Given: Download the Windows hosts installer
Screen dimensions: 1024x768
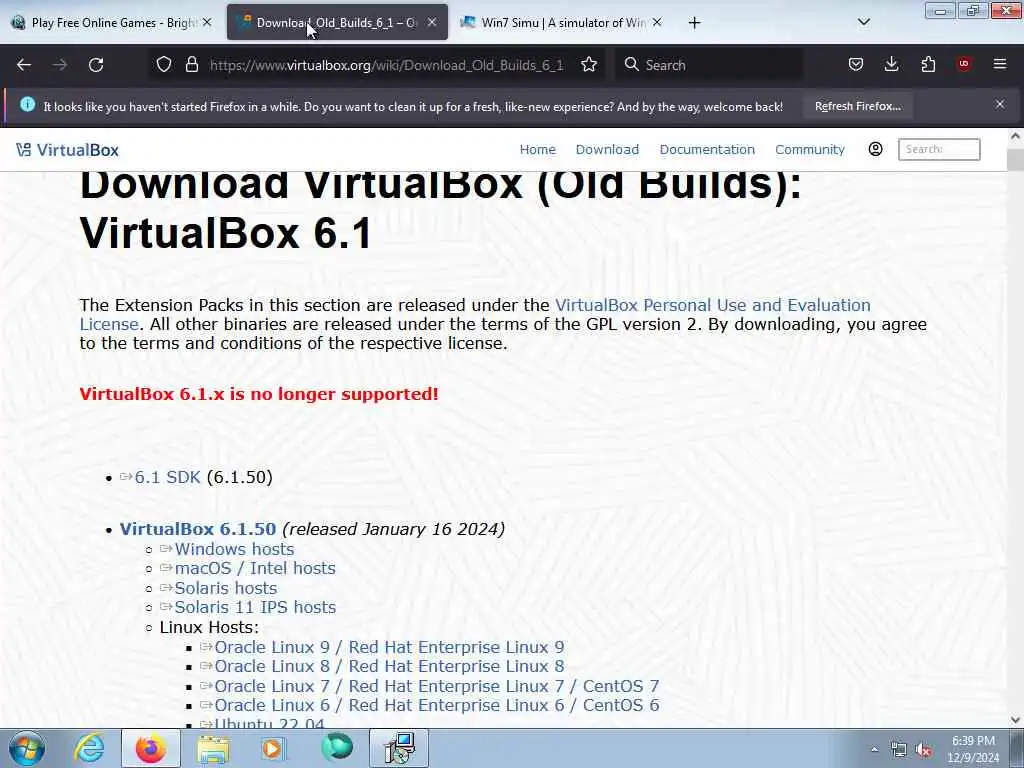Looking at the screenshot, I should pyautogui.click(x=234, y=549).
